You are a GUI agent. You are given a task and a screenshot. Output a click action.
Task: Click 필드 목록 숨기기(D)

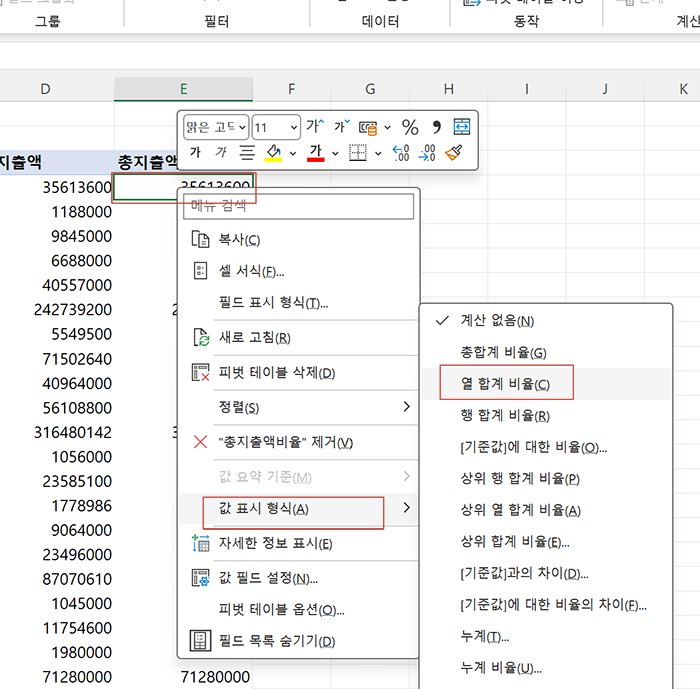coord(298,641)
